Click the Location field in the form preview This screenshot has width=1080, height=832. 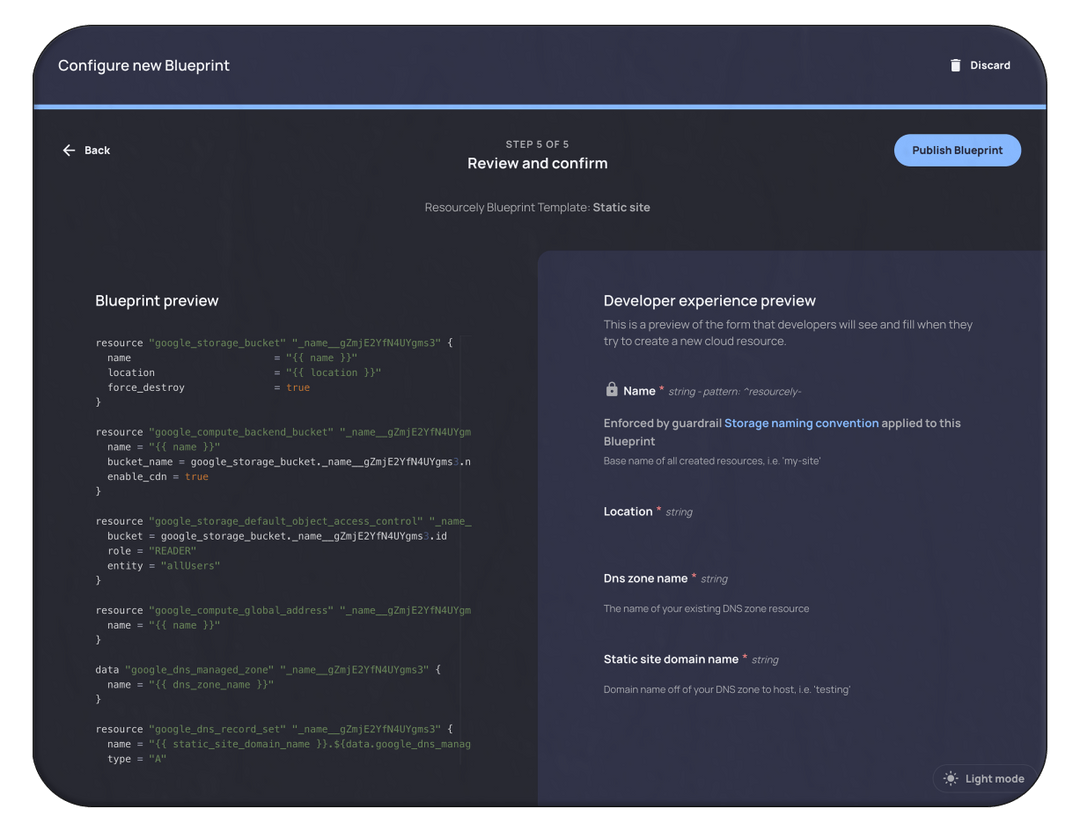[628, 511]
